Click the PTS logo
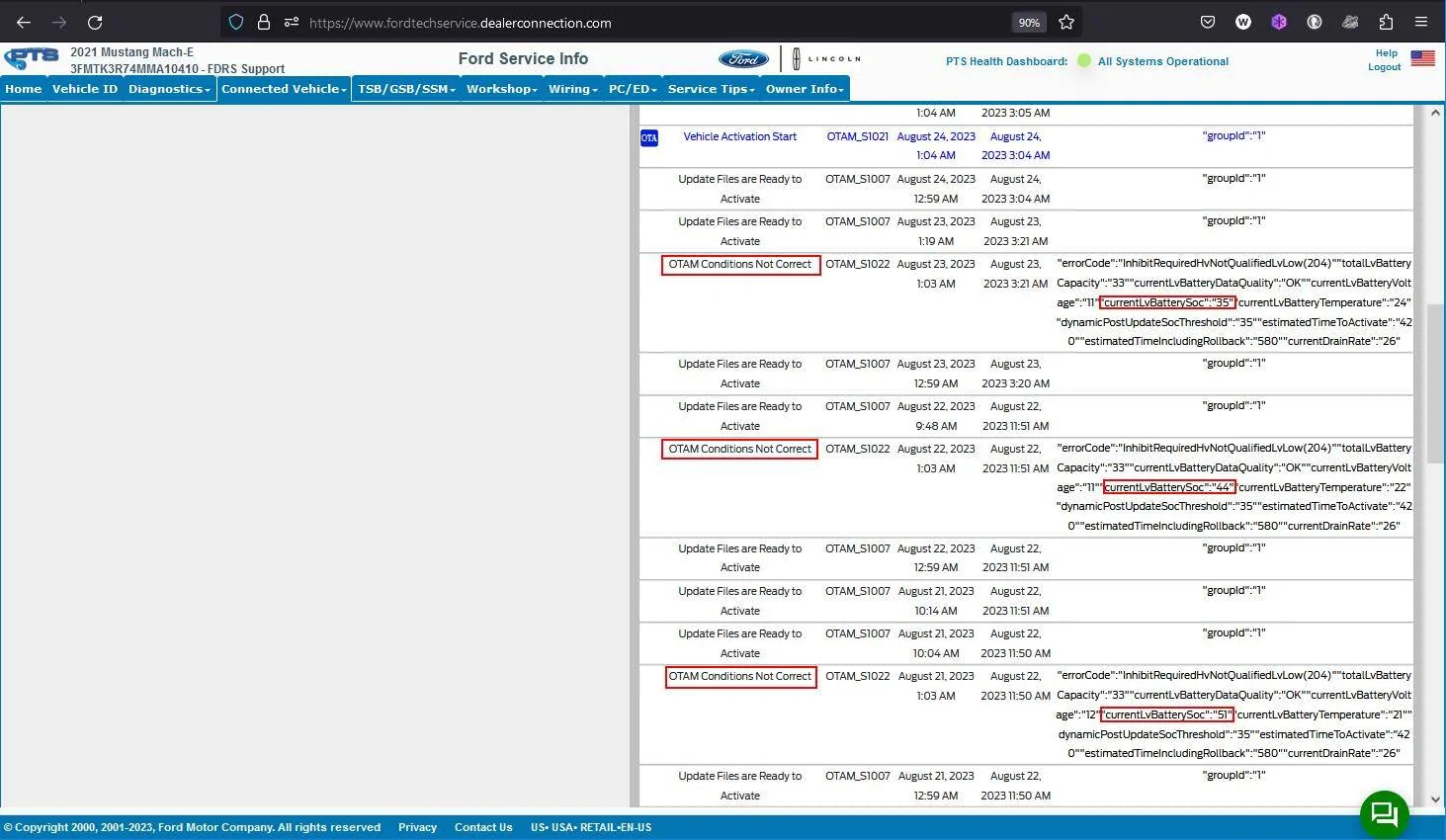The height and width of the screenshot is (840, 1446). click(32, 58)
